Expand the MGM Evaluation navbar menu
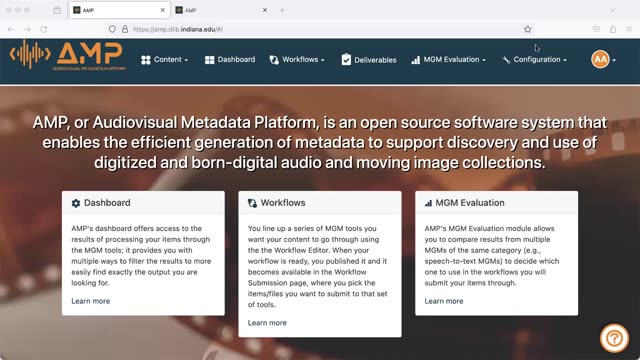This screenshot has height=360, width=640. [449, 60]
